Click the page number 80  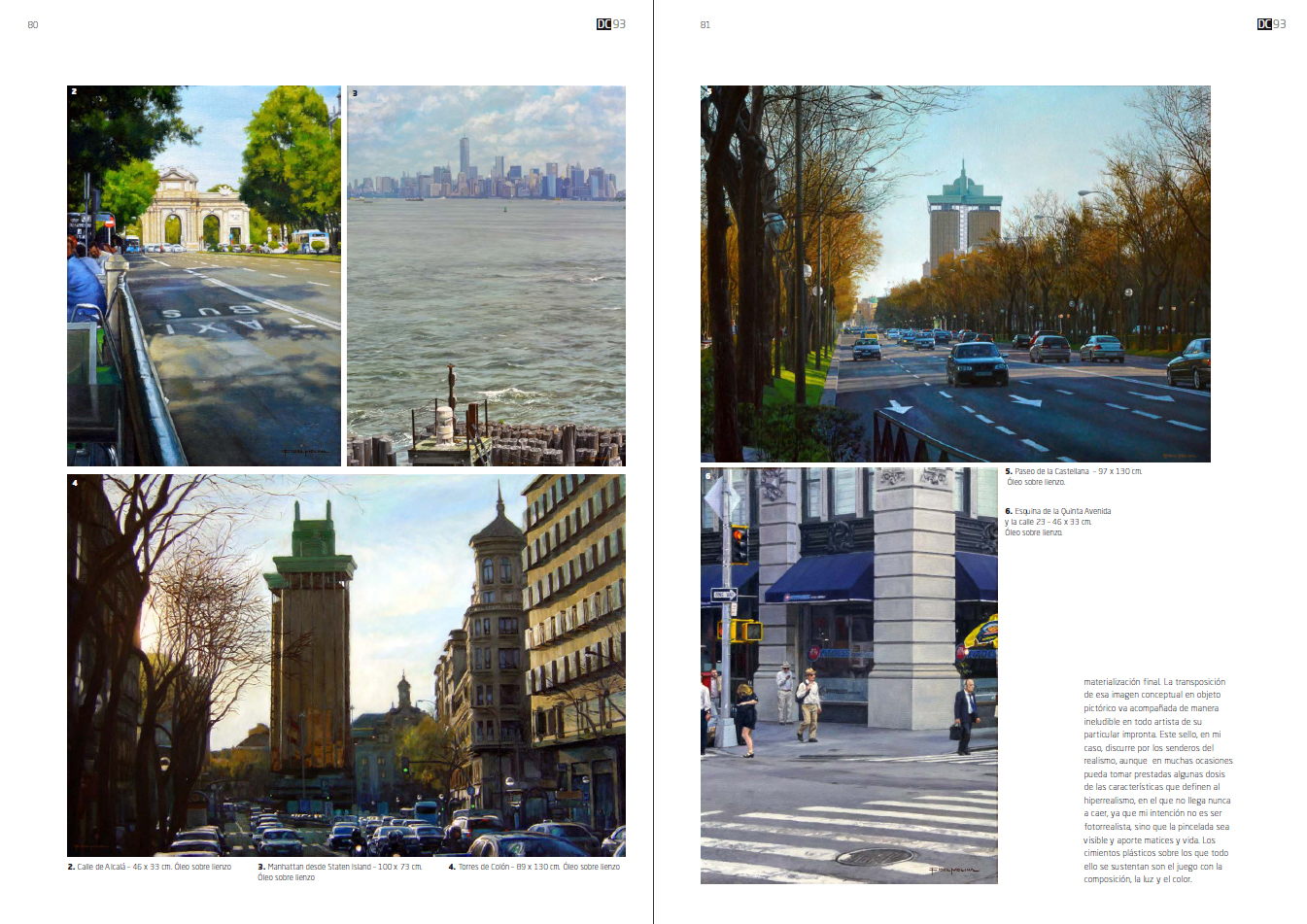point(33,25)
